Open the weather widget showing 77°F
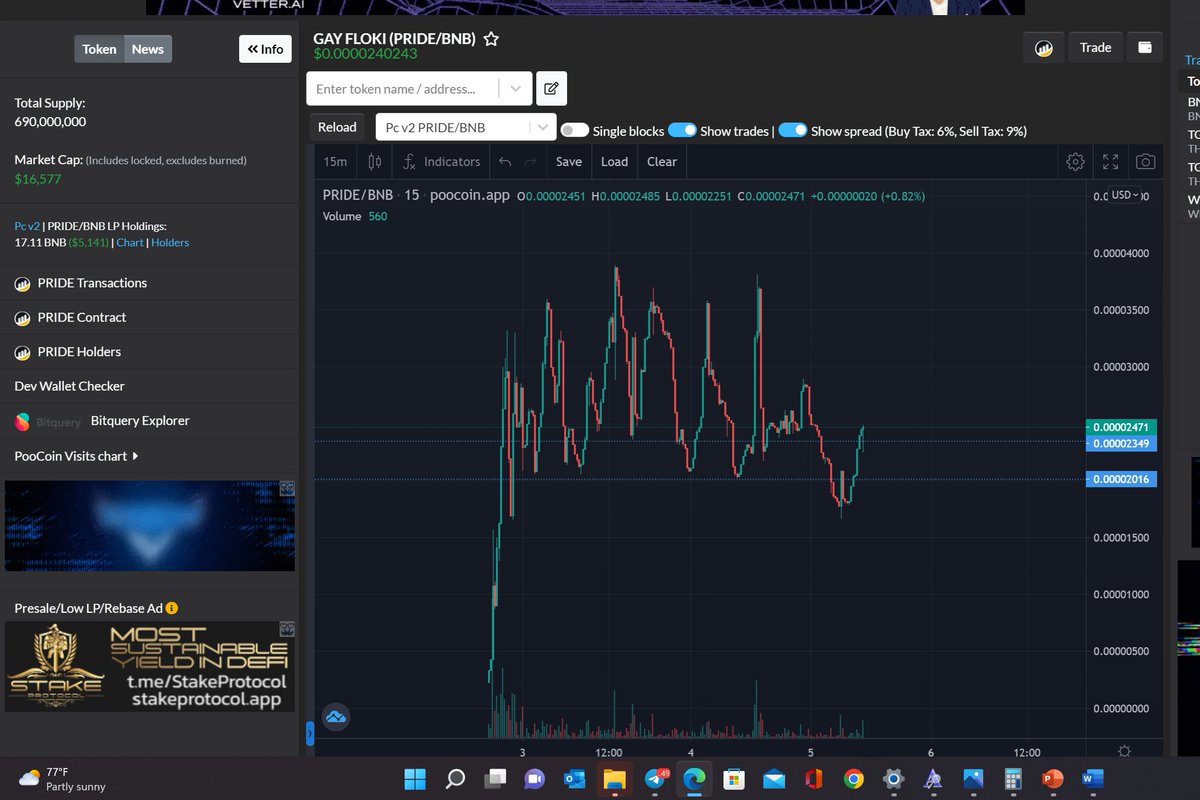Viewport: 1200px width, 800px height. [x=62, y=779]
